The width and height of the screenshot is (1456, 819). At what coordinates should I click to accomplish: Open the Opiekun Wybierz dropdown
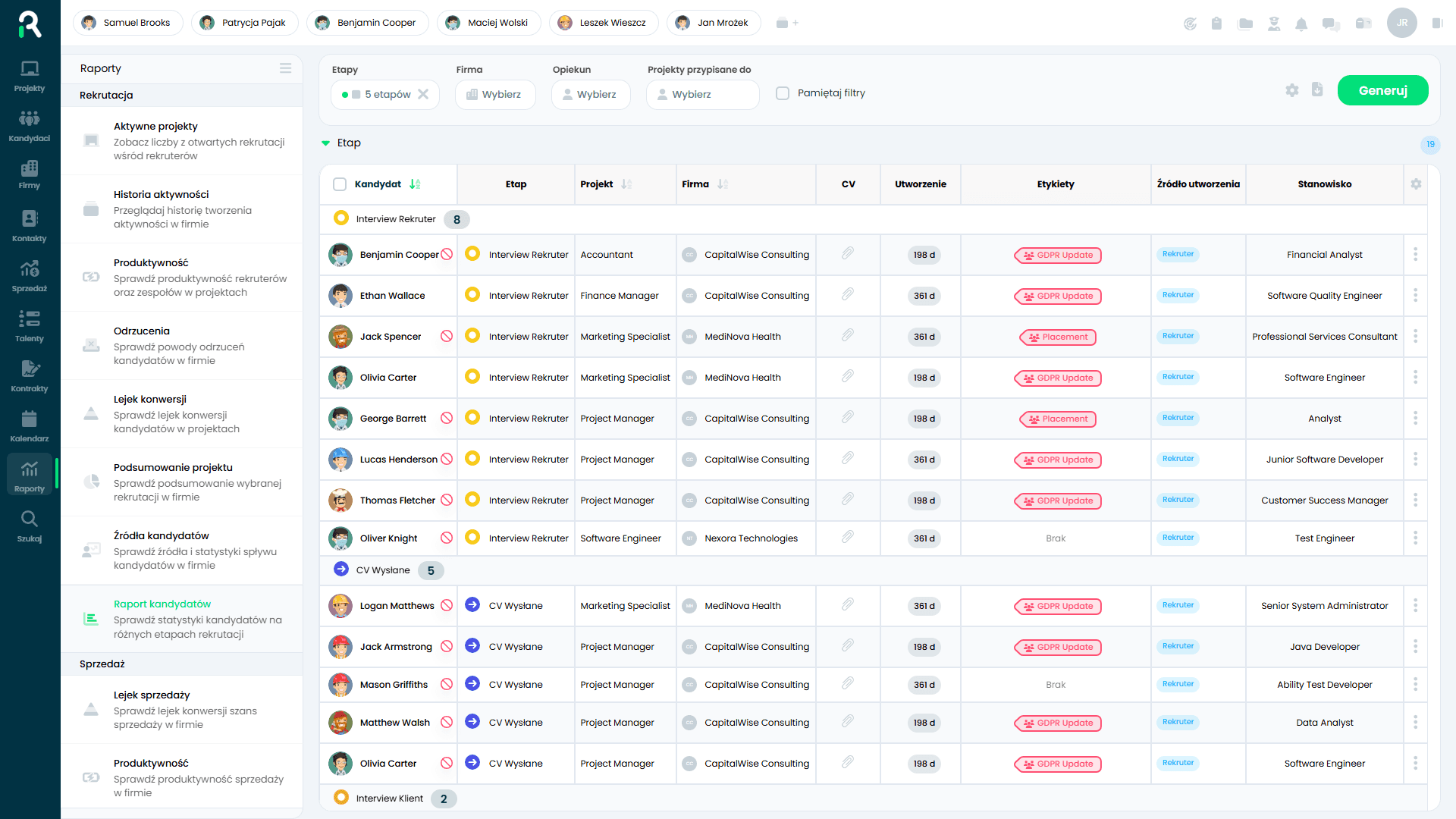(x=590, y=95)
